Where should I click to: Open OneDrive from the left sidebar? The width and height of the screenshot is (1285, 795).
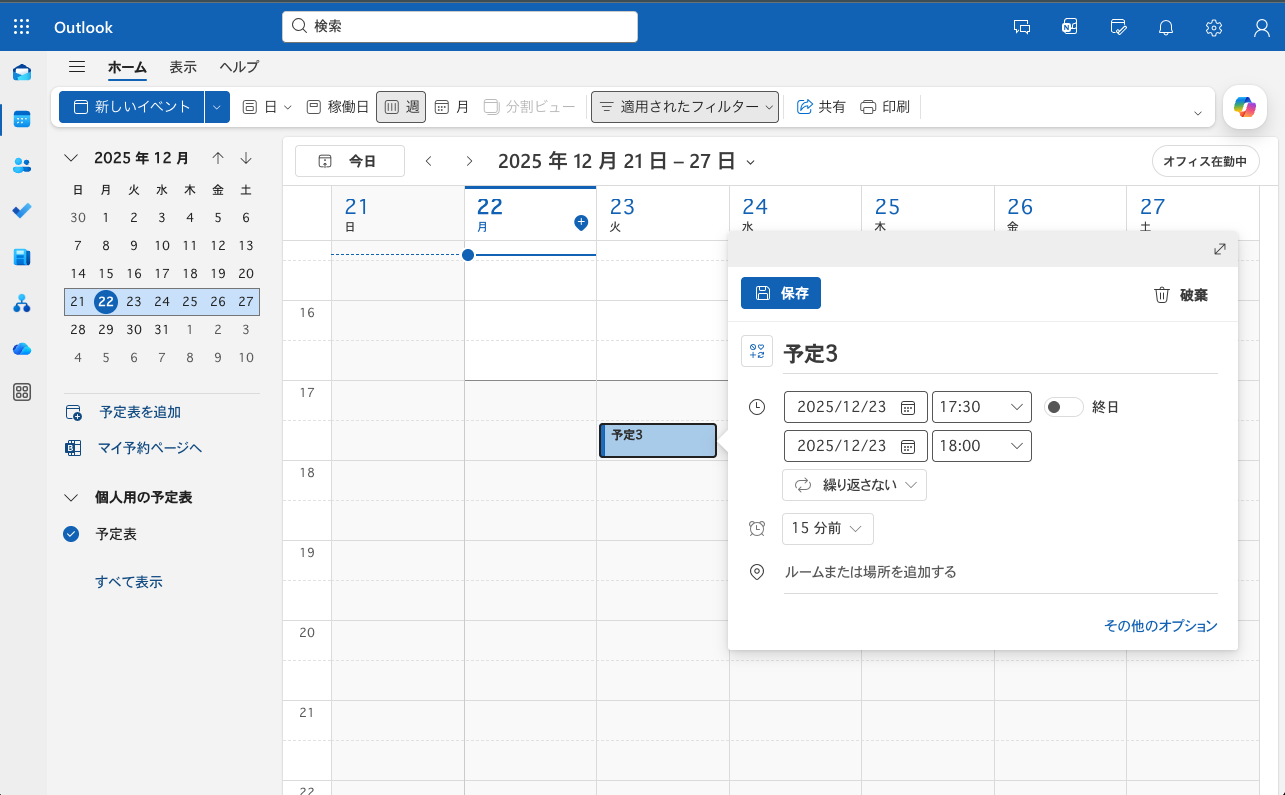point(22,349)
